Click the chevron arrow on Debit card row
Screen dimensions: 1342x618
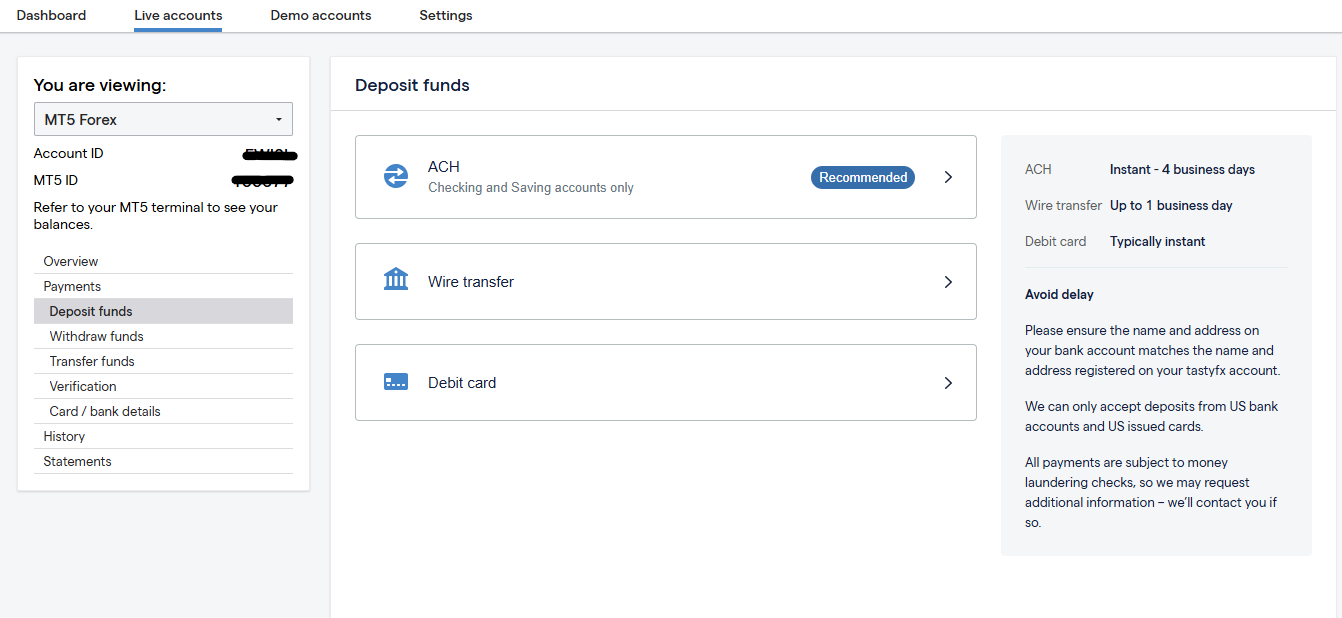coord(948,383)
